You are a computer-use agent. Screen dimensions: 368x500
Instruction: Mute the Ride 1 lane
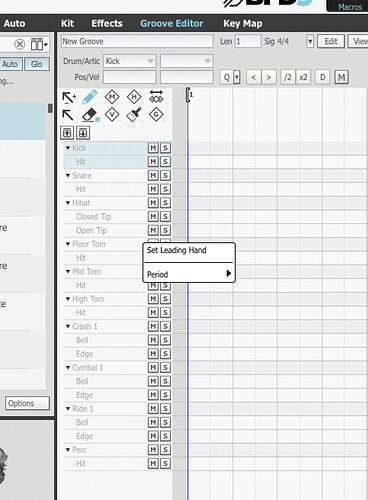click(153, 408)
